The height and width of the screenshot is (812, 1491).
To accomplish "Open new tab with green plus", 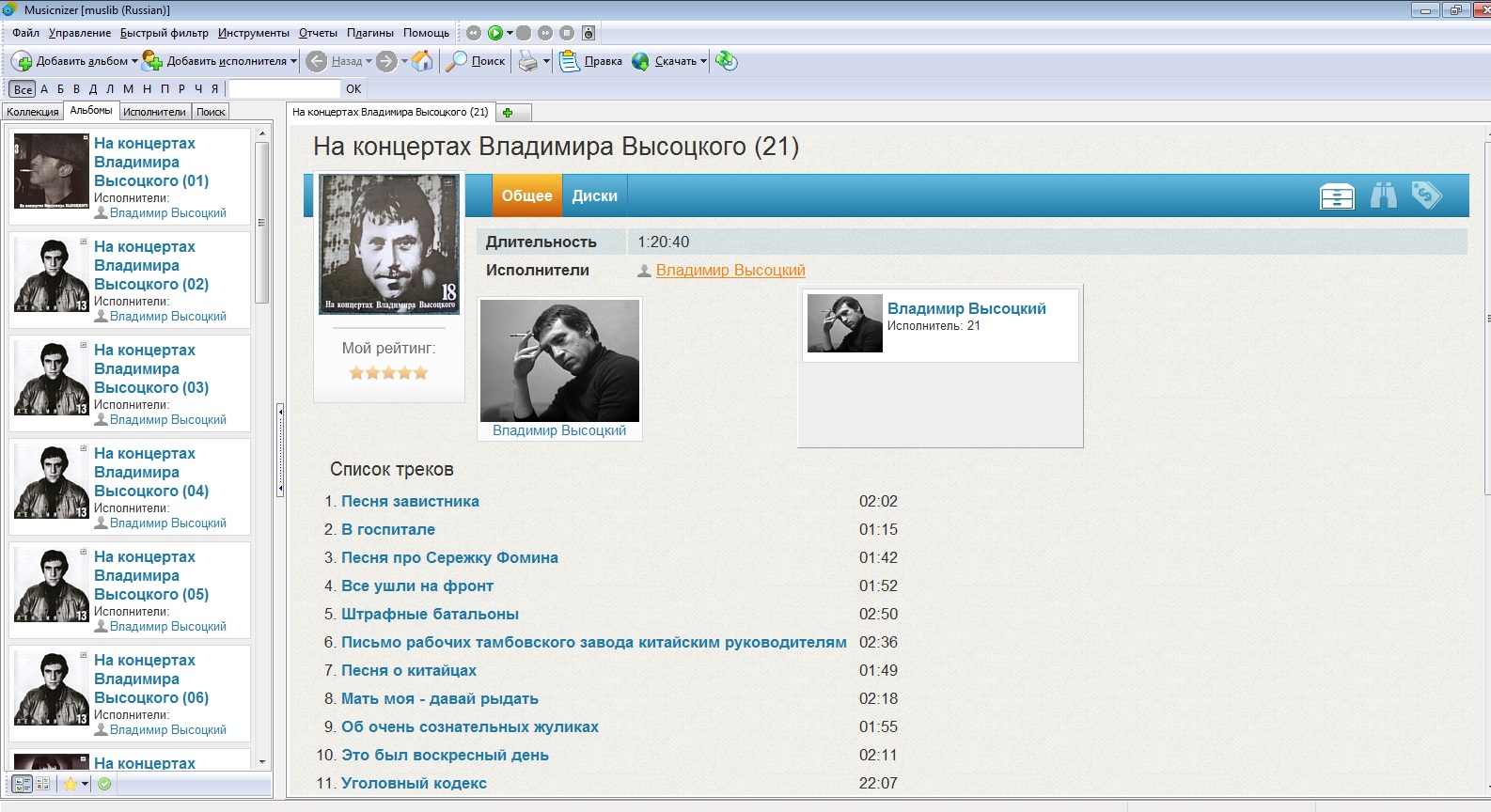I will click(508, 113).
